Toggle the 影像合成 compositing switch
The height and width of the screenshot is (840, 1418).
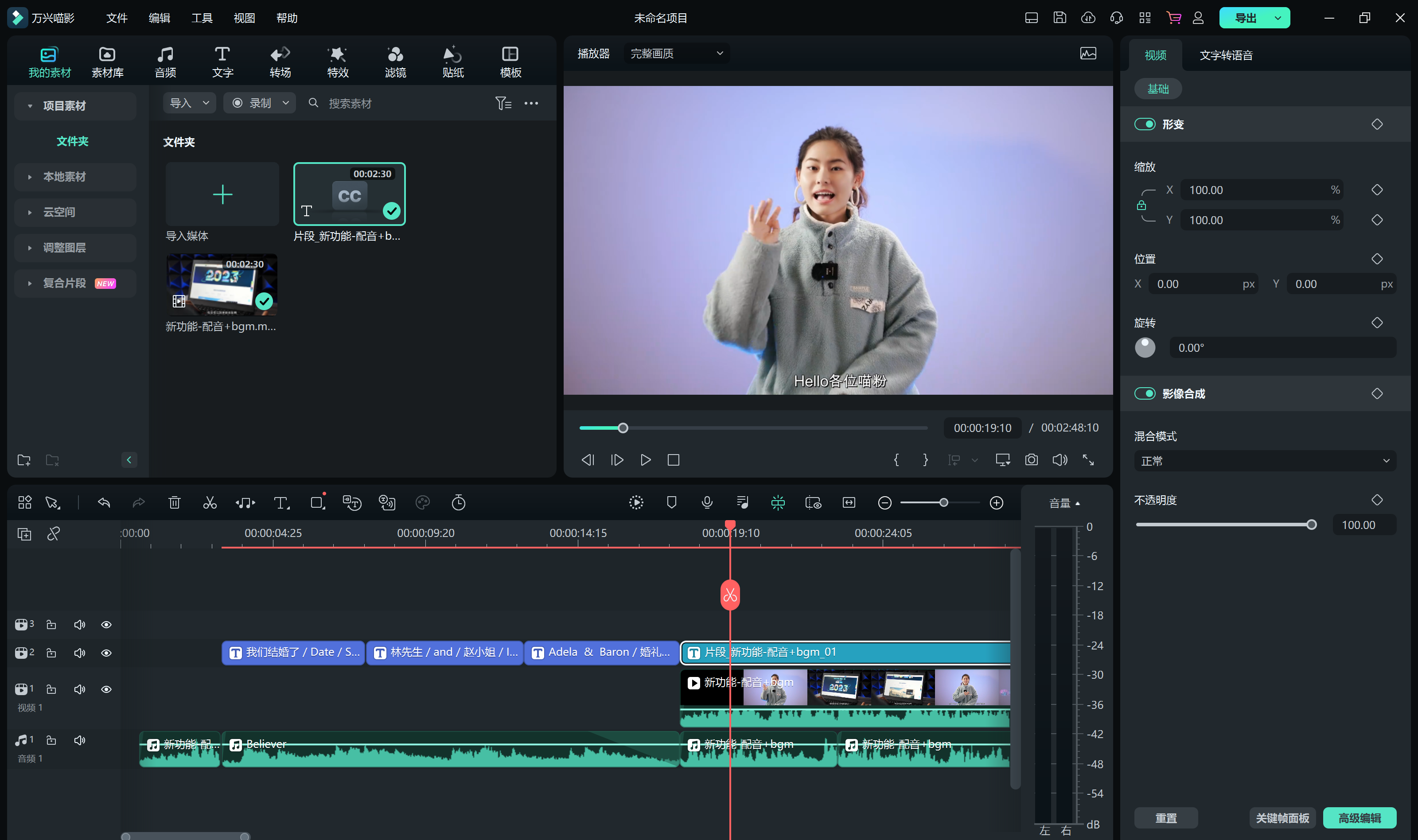click(x=1145, y=393)
